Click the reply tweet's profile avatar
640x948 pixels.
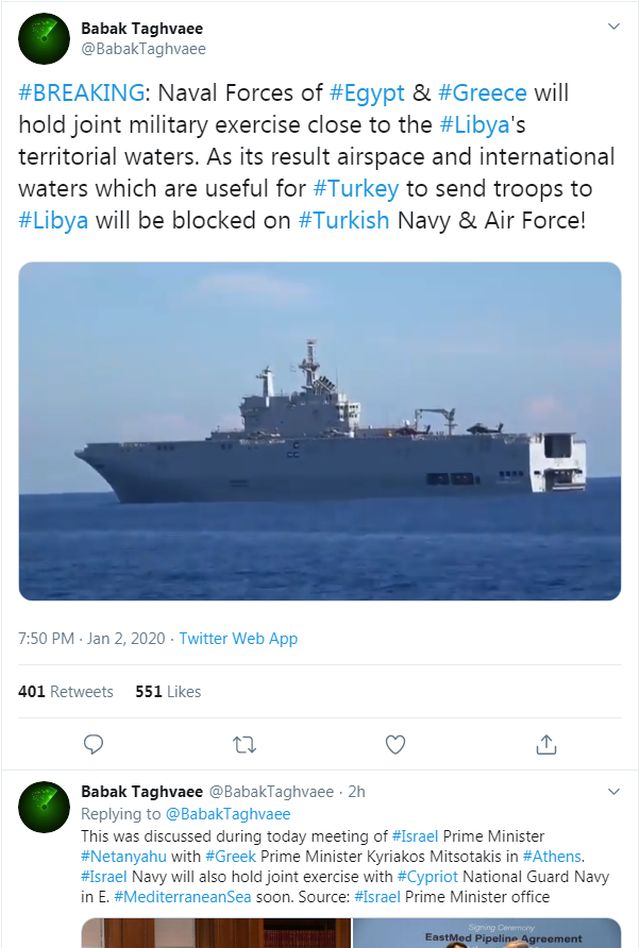[x=44, y=807]
